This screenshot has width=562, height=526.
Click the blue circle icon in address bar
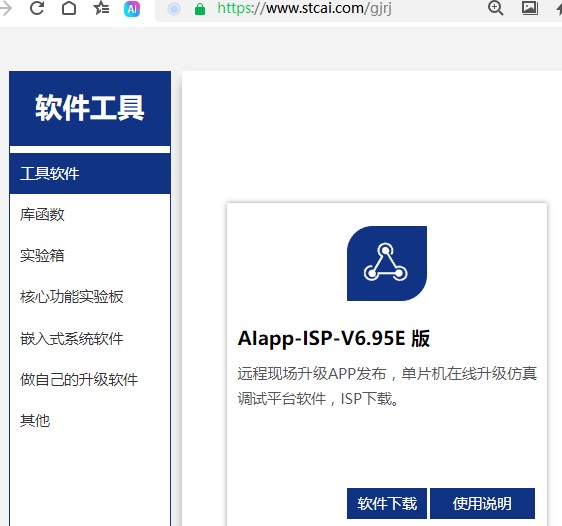click(x=174, y=9)
